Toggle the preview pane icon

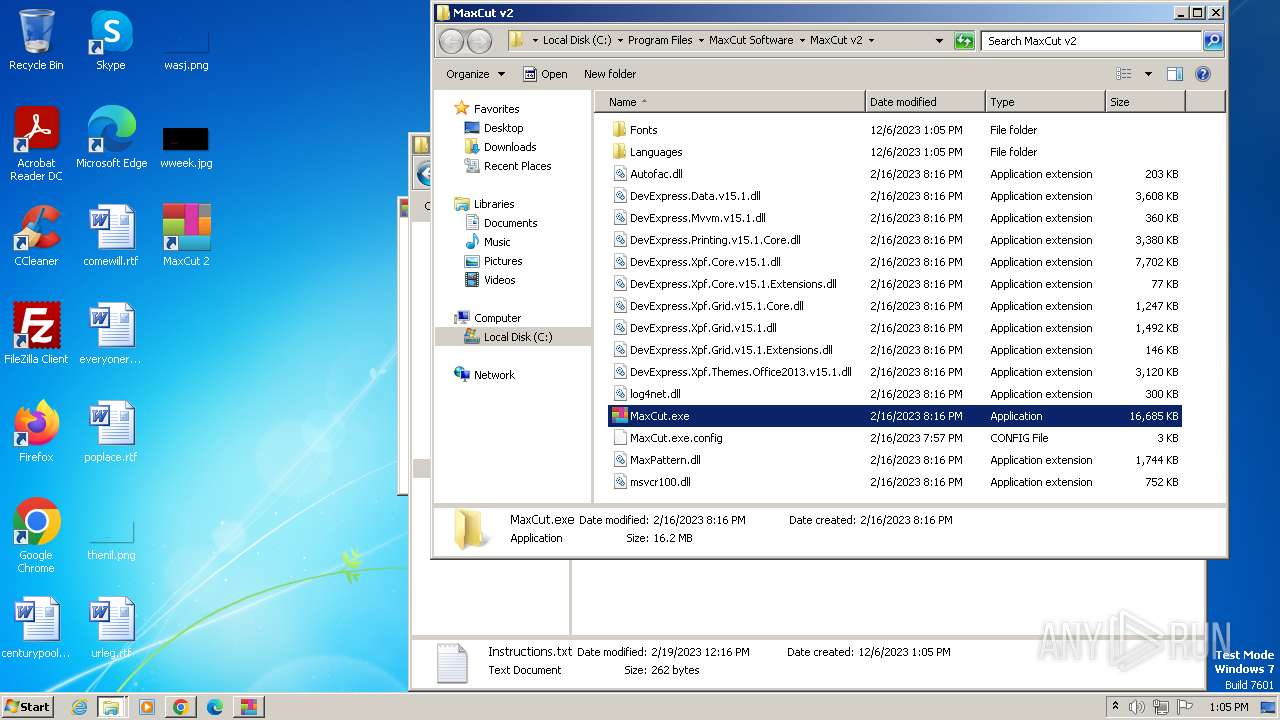pos(1175,74)
